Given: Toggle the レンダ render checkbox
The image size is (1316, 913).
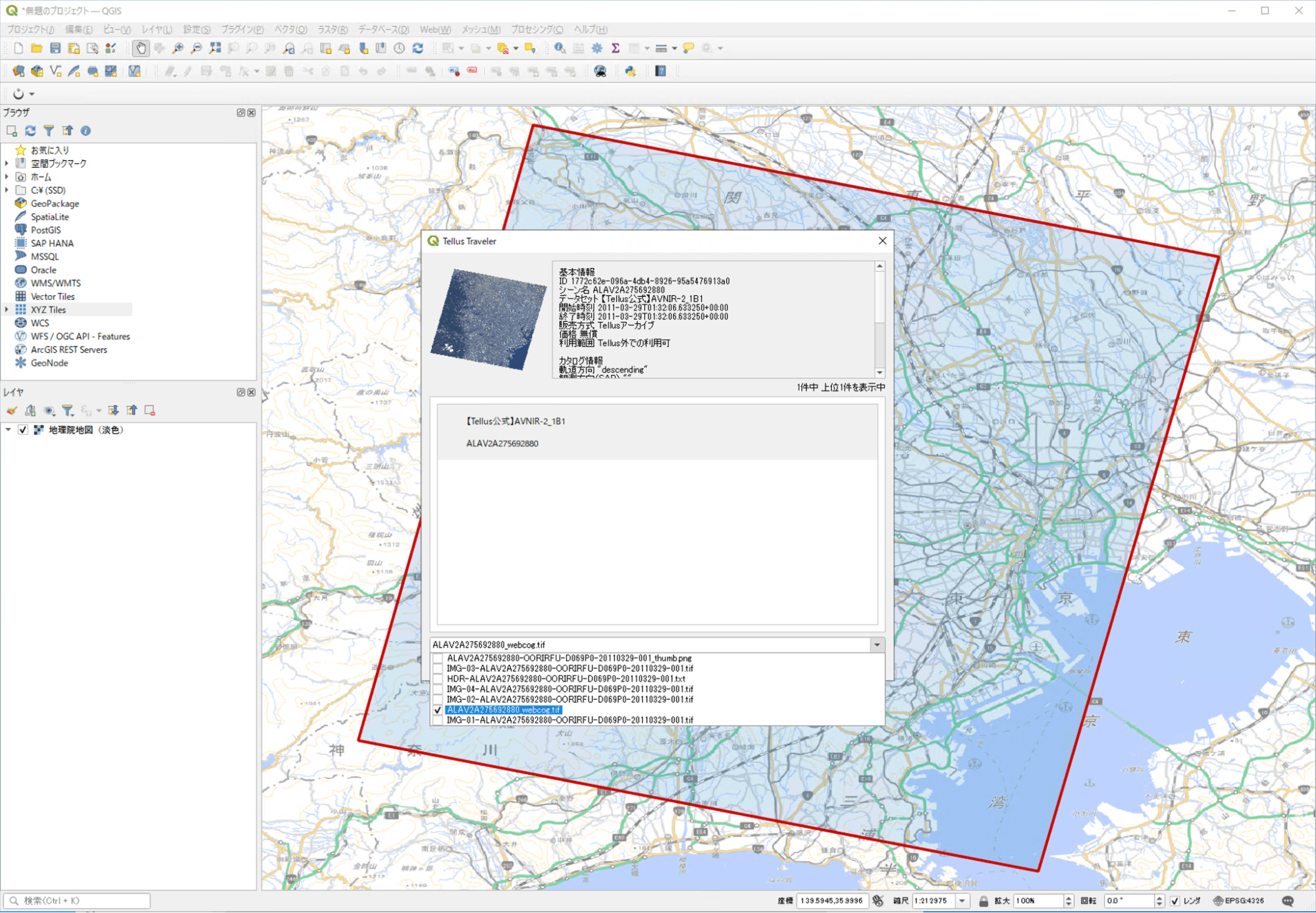Looking at the screenshot, I should pyautogui.click(x=1174, y=900).
